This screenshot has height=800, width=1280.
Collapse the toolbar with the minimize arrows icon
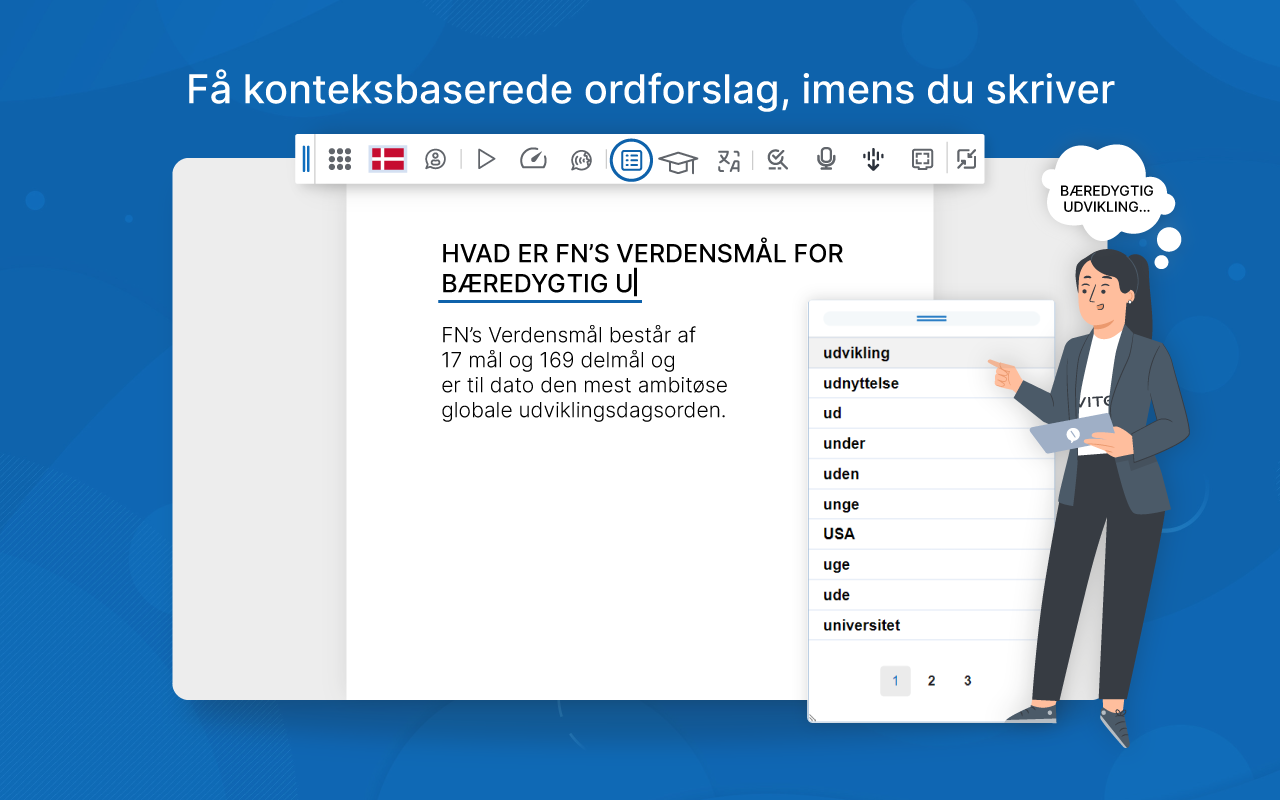click(x=966, y=159)
